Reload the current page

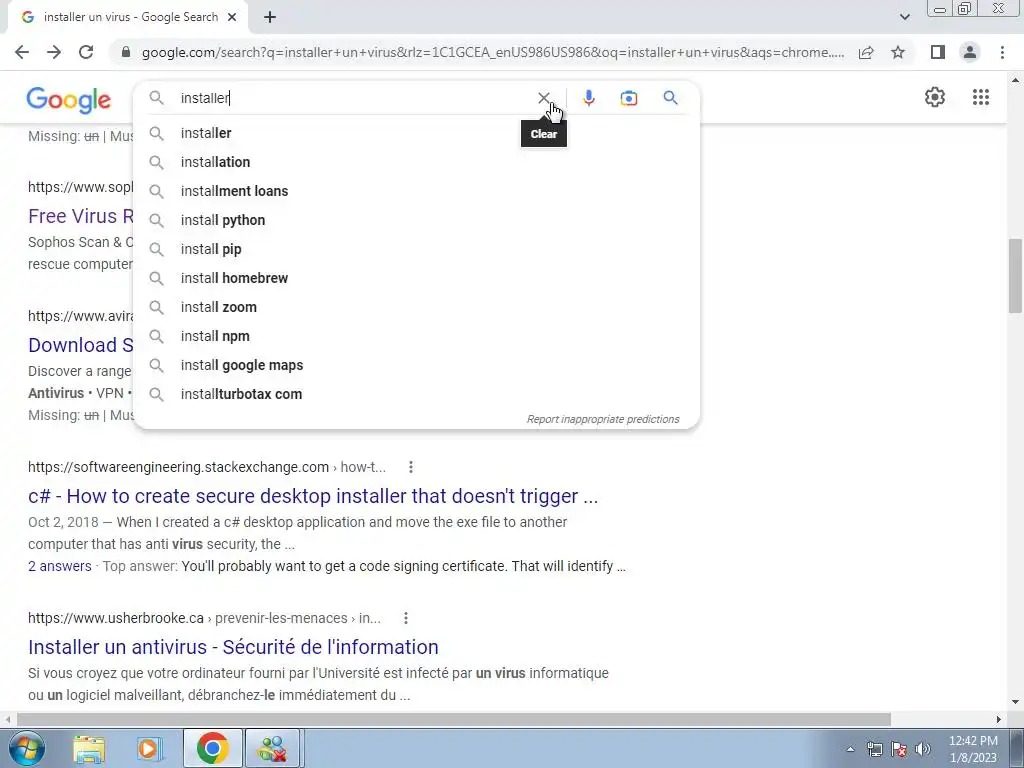86,52
